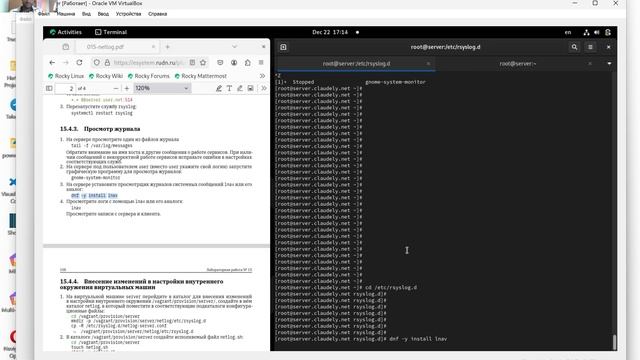Open the Firefox account icon
This screenshot has height=360, width=640.
tap(234, 62)
